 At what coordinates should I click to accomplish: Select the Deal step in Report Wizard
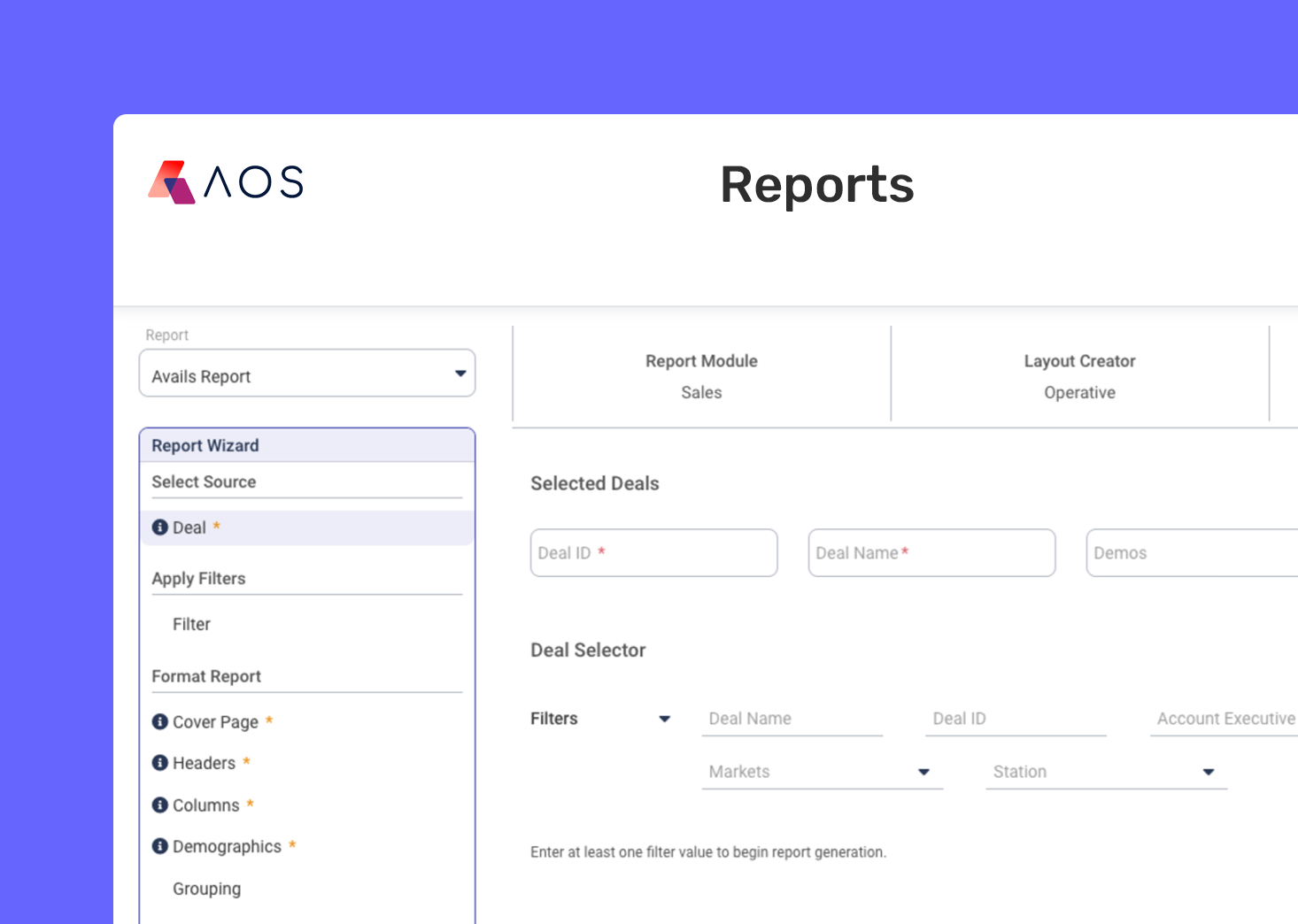coord(191,527)
